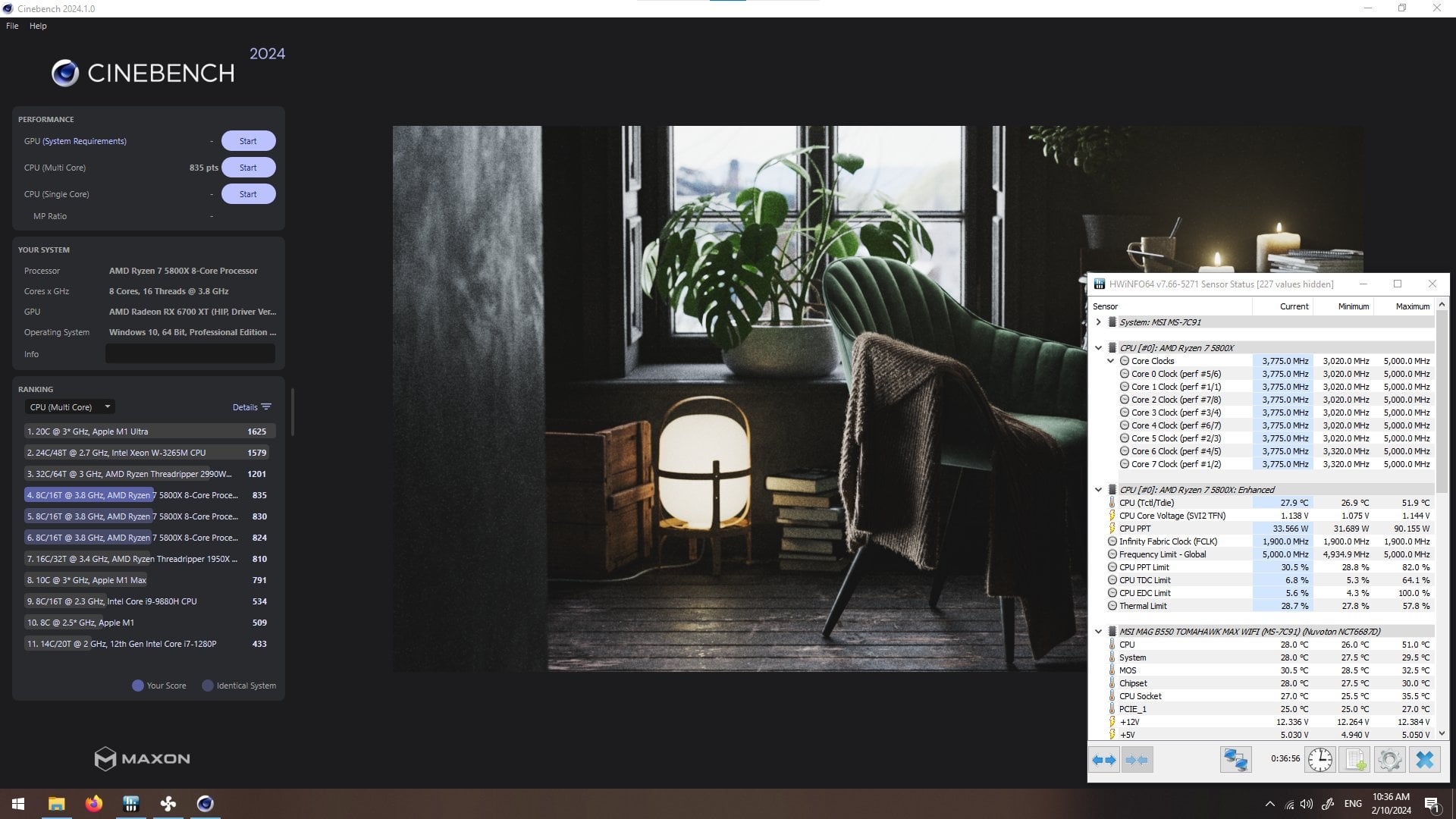Select the Apple M1 Ultra ranking row
This screenshot has width=1456, height=819.
[x=149, y=431]
